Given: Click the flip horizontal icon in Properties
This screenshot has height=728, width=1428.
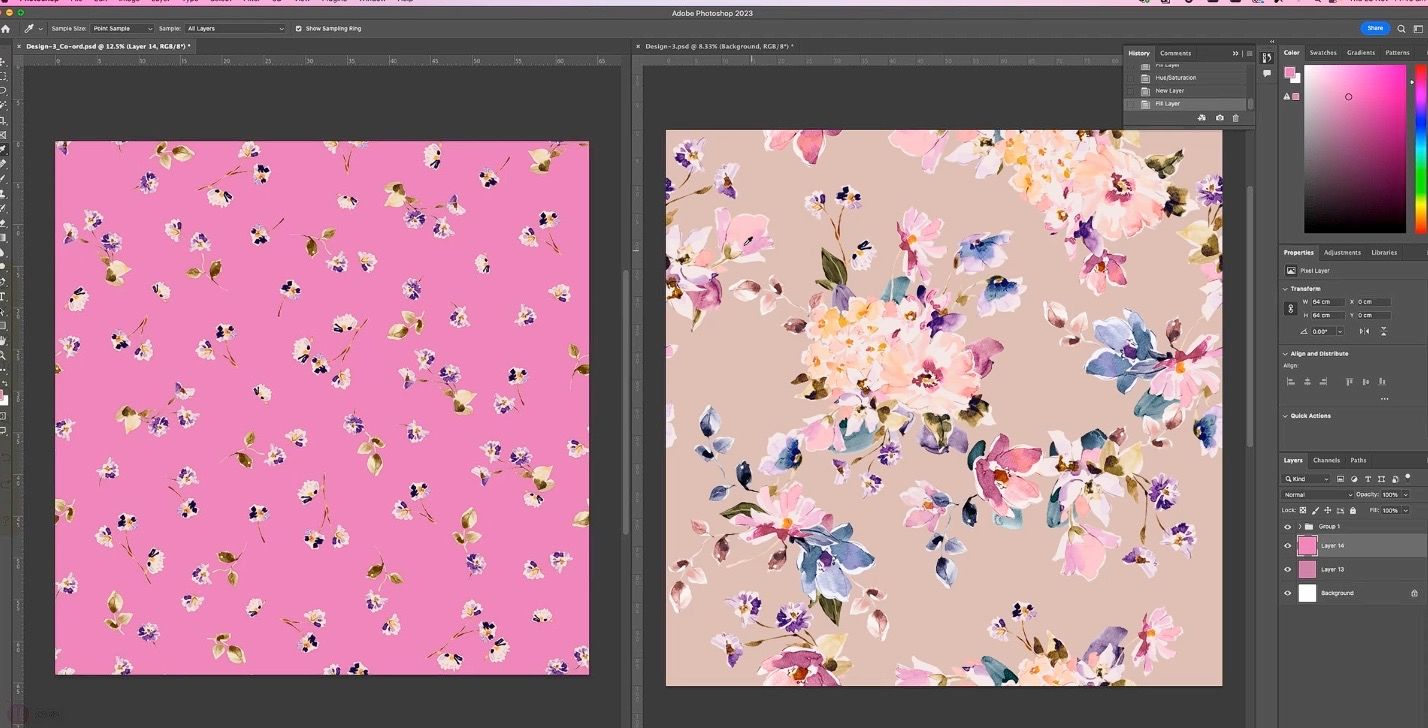Looking at the screenshot, I should [x=1367, y=331].
